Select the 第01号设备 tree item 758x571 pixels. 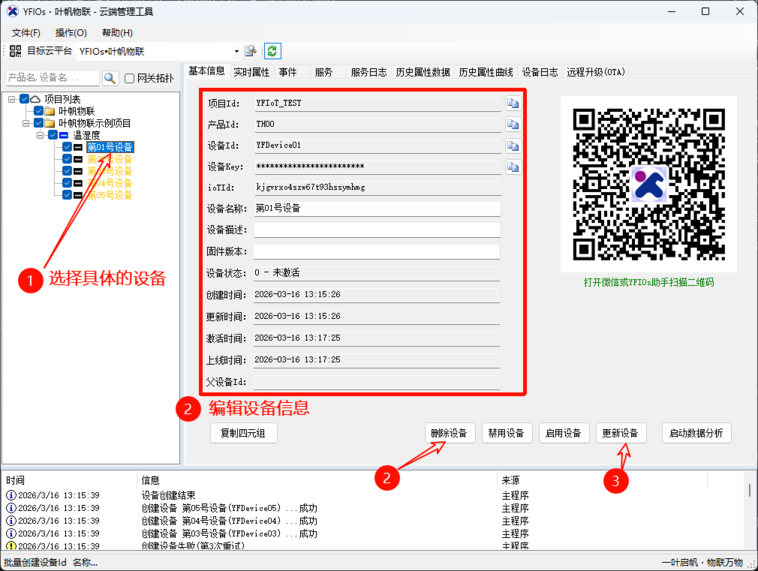pos(110,147)
